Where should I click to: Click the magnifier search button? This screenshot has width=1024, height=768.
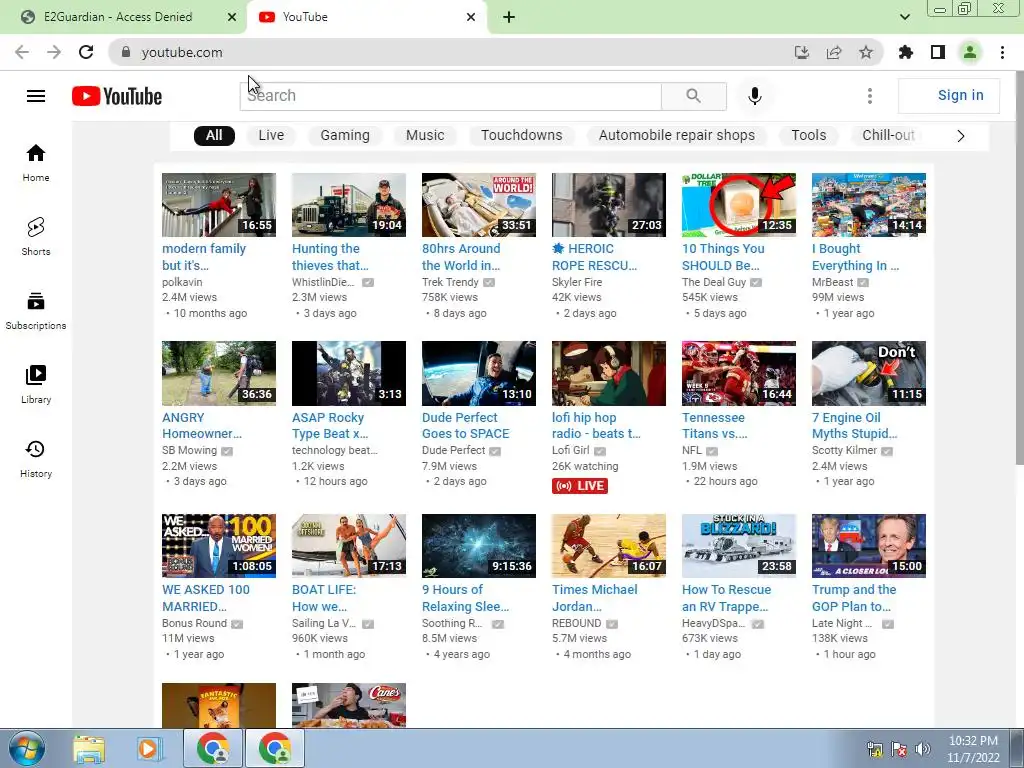tap(694, 96)
